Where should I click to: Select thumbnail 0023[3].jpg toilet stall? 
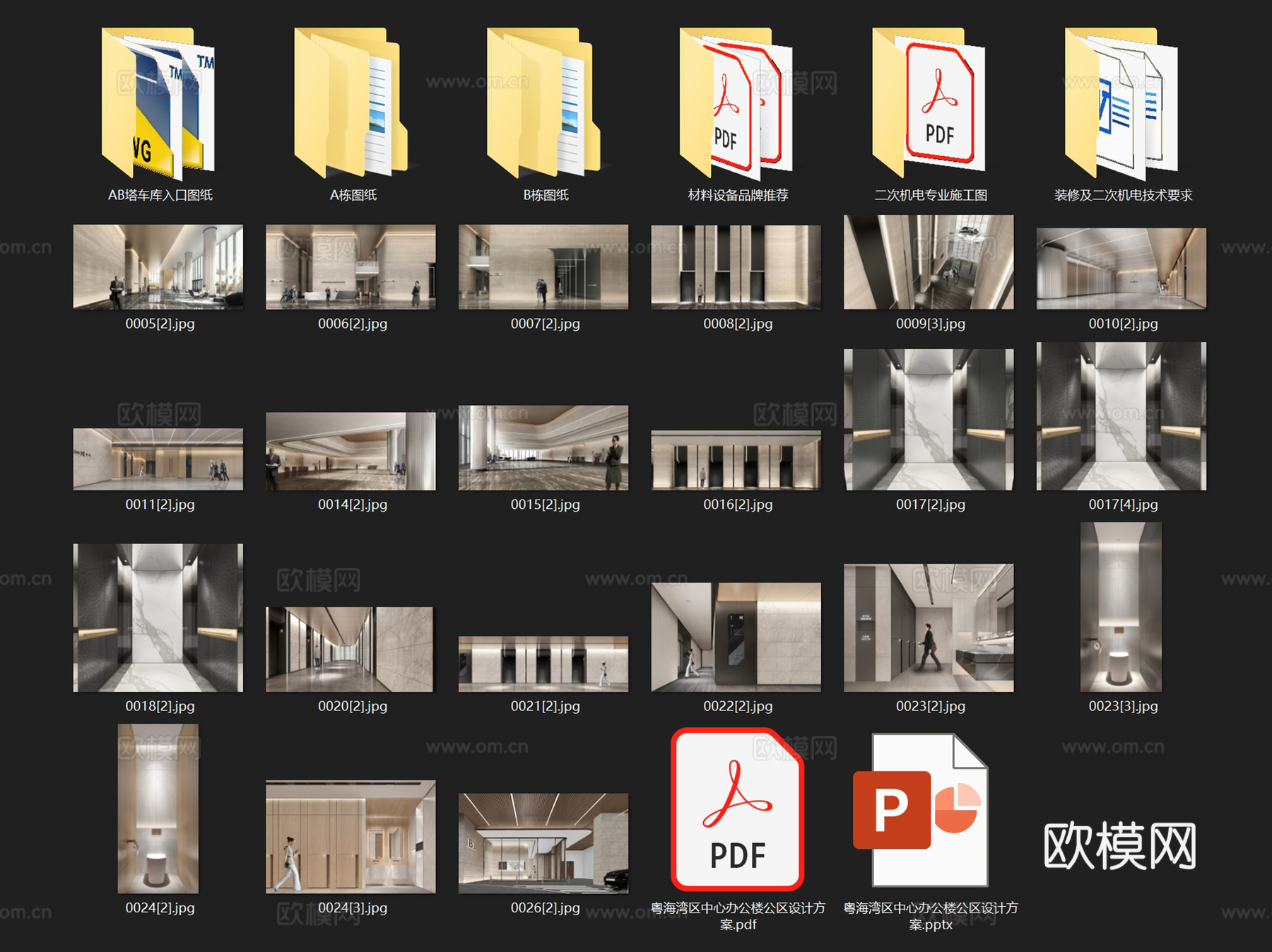click(x=1121, y=607)
